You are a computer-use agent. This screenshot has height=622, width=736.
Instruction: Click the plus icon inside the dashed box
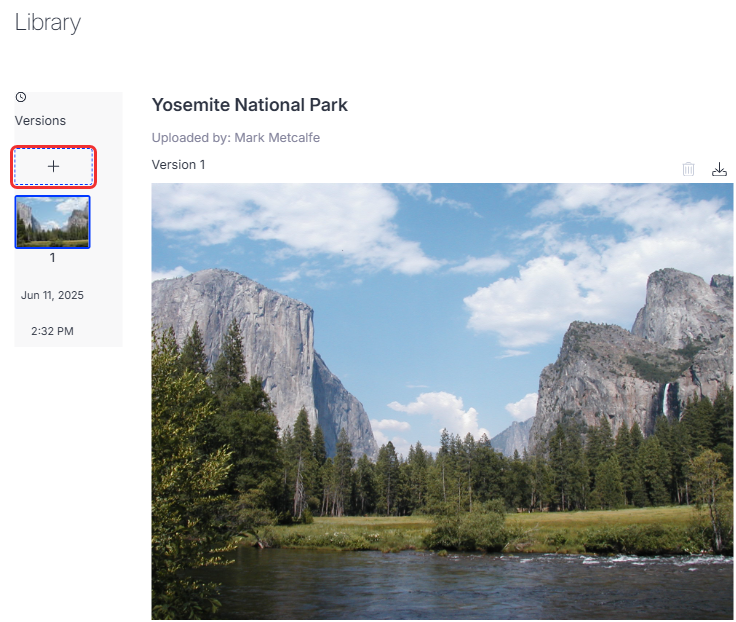pyautogui.click(x=54, y=166)
